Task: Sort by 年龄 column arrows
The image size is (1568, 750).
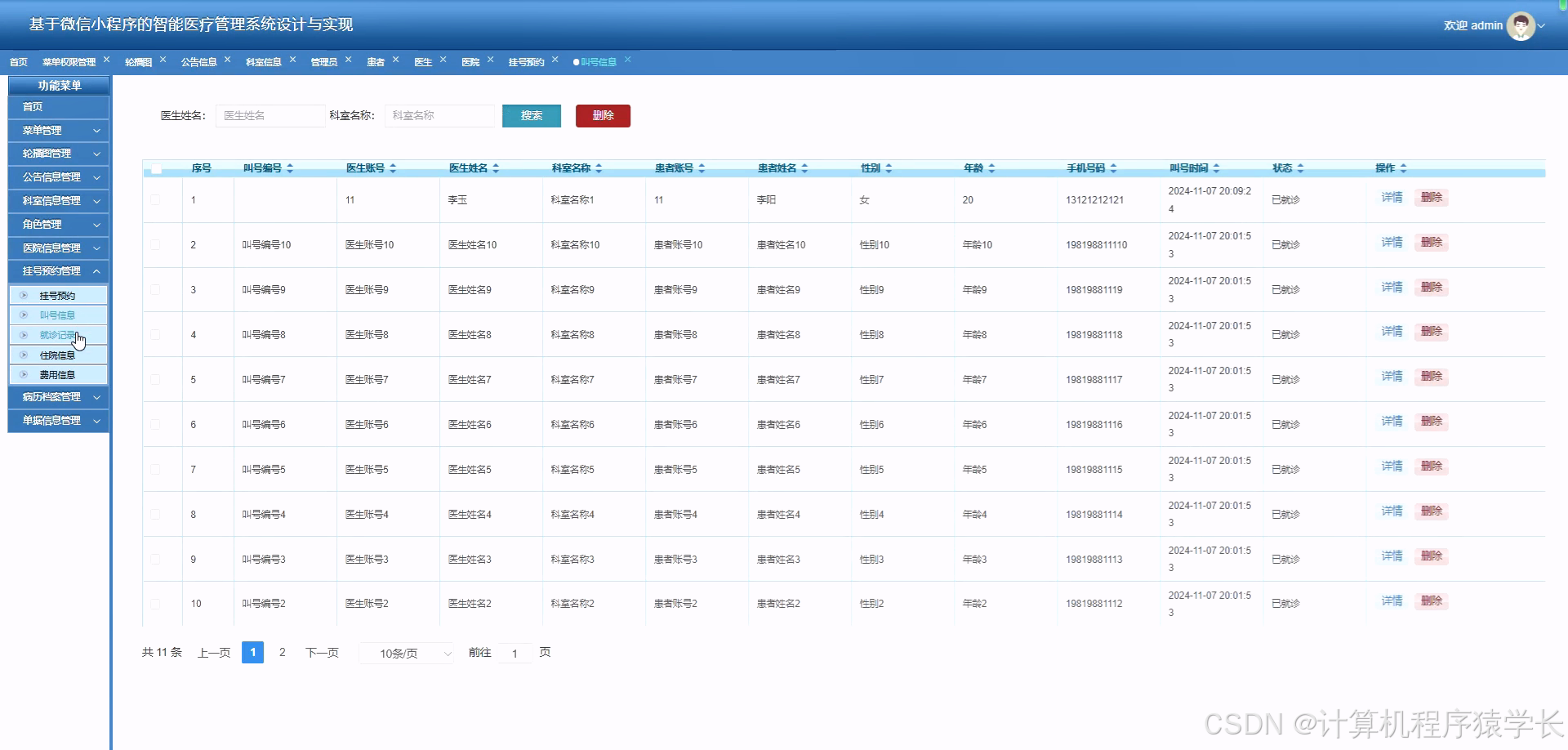Action: click(x=991, y=168)
